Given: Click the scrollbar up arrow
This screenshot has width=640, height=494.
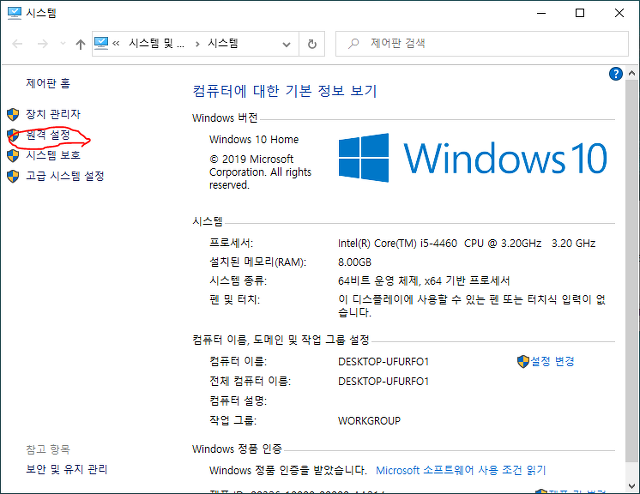Looking at the screenshot, I should click(x=632, y=73).
